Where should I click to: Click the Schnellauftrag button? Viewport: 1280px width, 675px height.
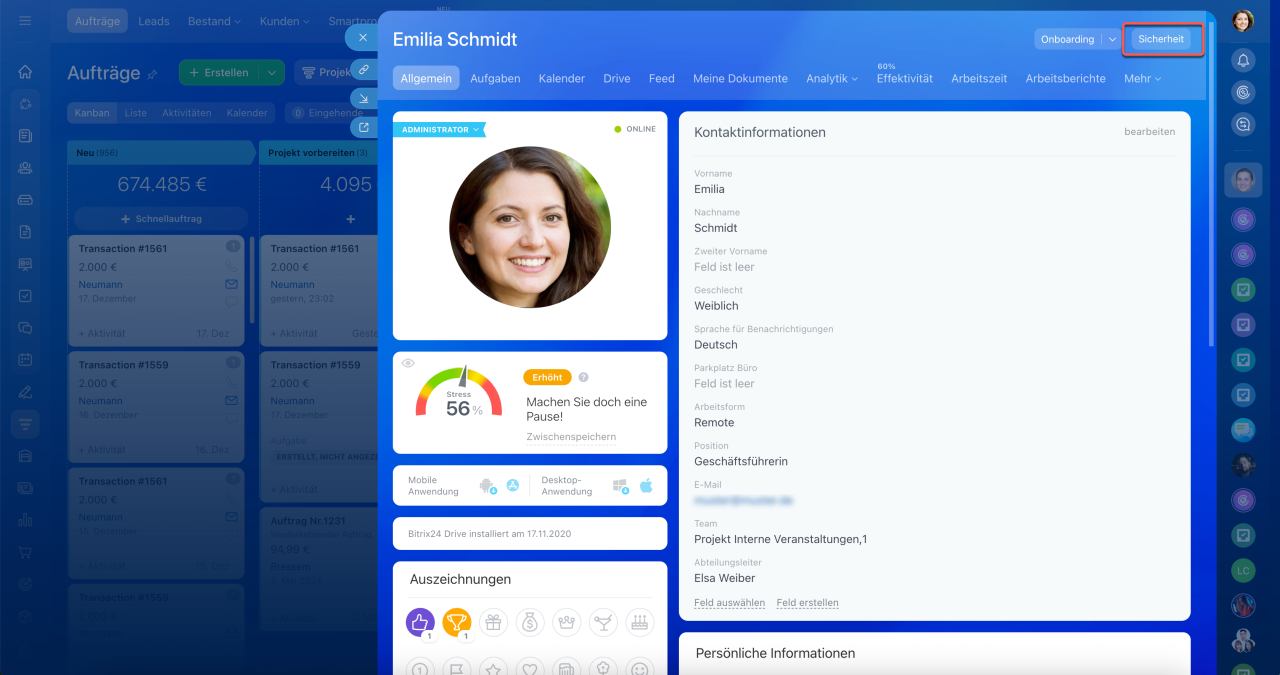pyautogui.click(x=160, y=218)
